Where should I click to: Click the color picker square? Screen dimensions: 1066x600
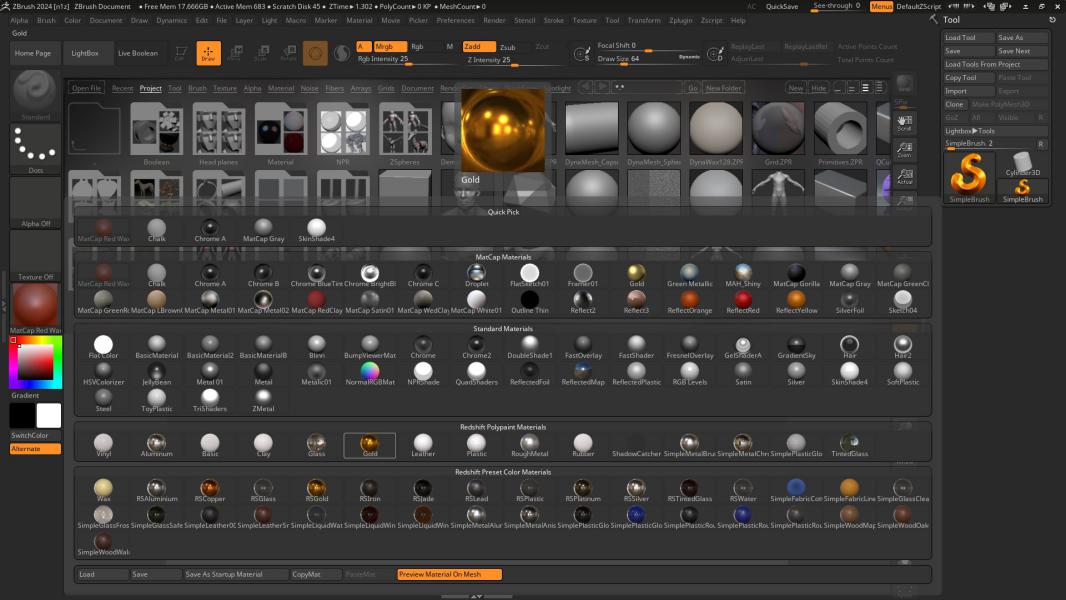coord(35,362)
